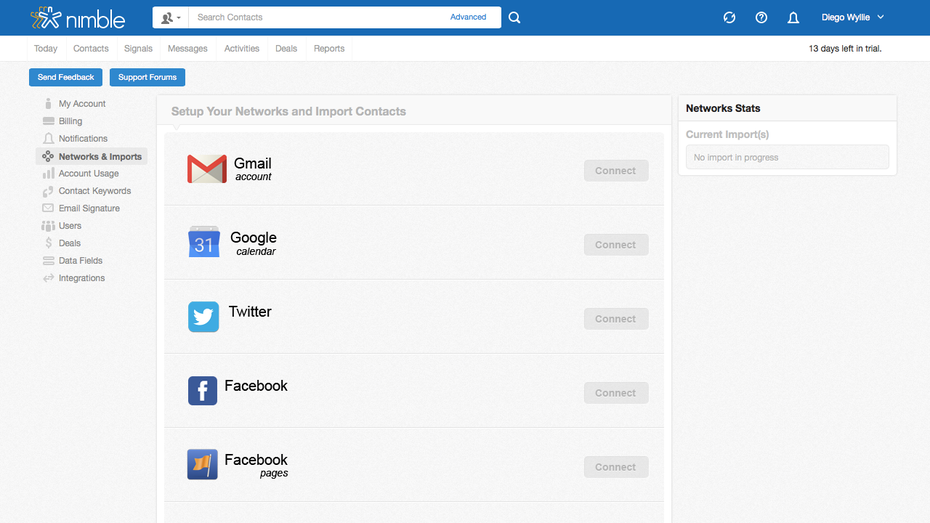Click the Facebook pages label

tap(256, 465)
